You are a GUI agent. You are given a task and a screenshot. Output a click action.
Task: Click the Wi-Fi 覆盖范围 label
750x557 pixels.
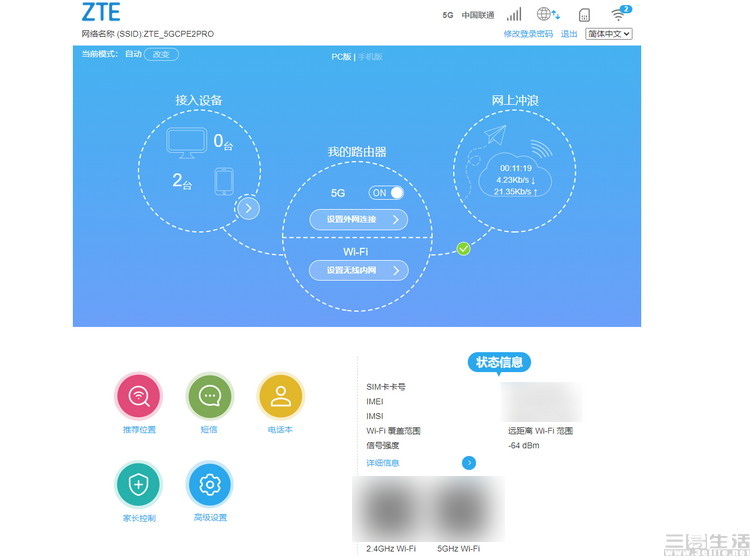(x=393, y=431)
